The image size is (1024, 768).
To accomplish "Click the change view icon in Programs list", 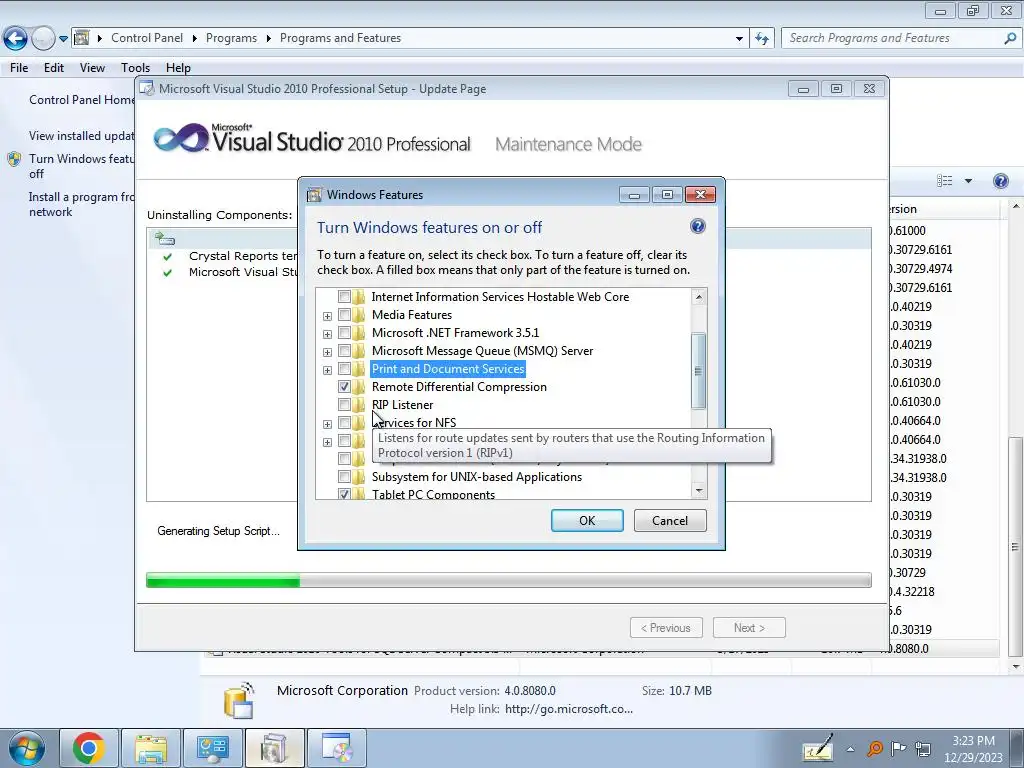I will (944, 181).
